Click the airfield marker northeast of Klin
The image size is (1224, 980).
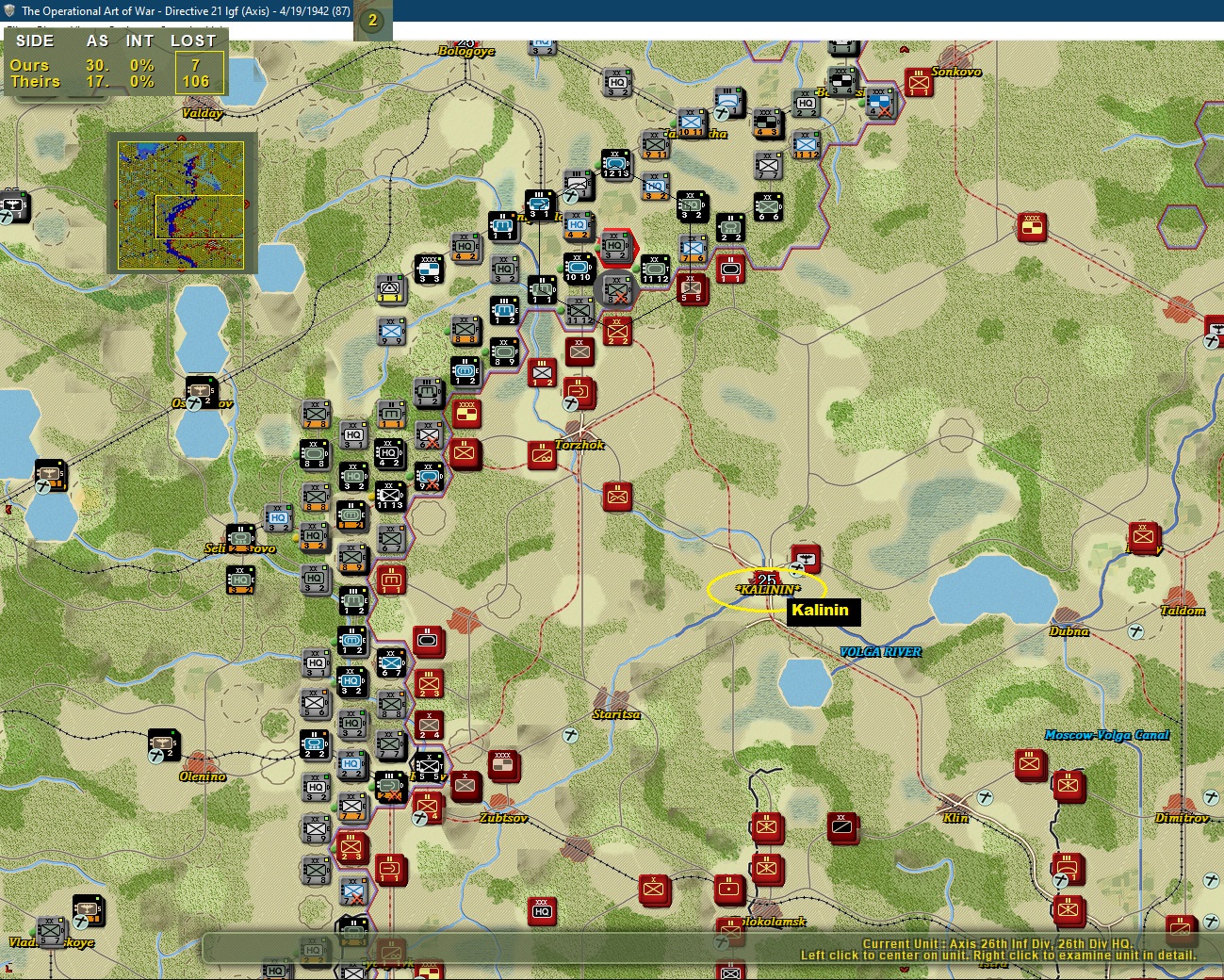point(985,797)
